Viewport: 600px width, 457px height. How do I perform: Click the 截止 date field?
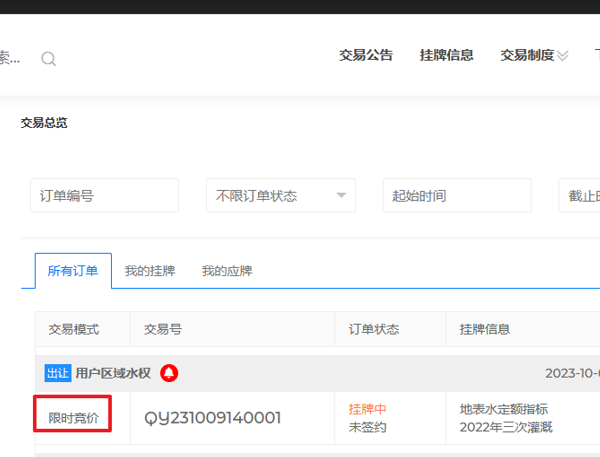pyautogui.click(x=580, y=196)
